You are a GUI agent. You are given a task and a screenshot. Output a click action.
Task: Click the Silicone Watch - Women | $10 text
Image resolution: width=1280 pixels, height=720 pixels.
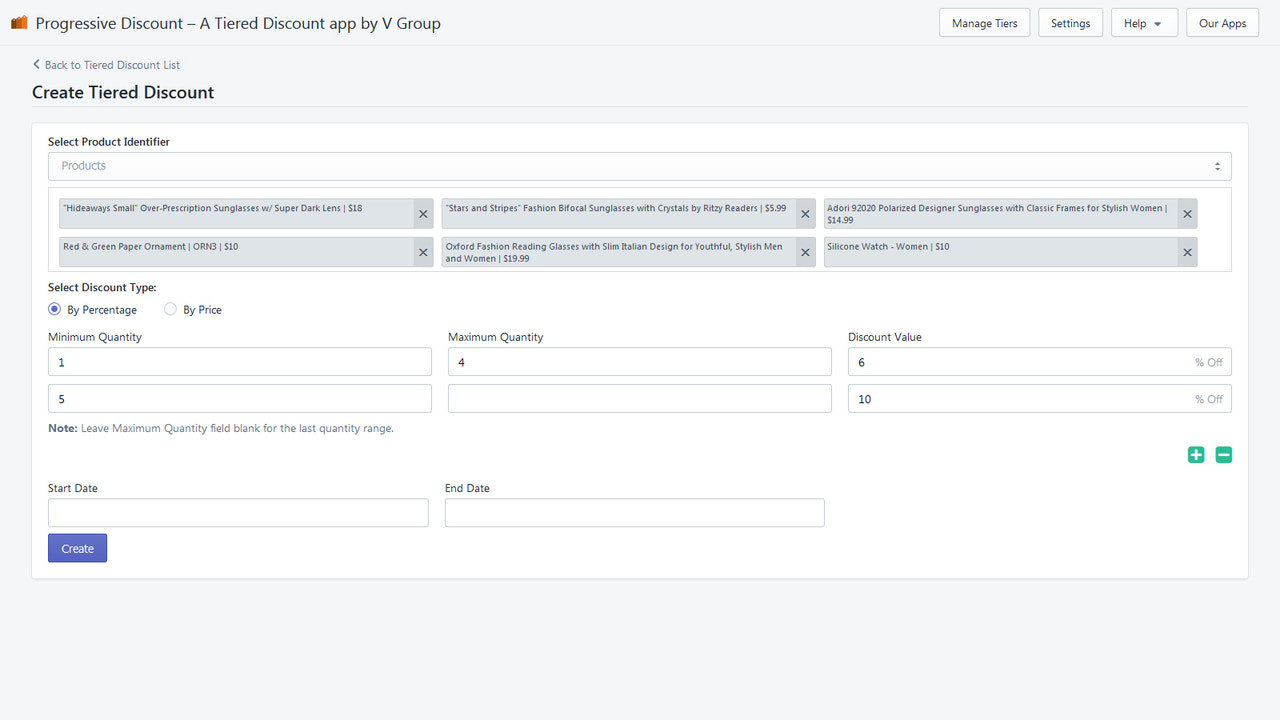888,246
